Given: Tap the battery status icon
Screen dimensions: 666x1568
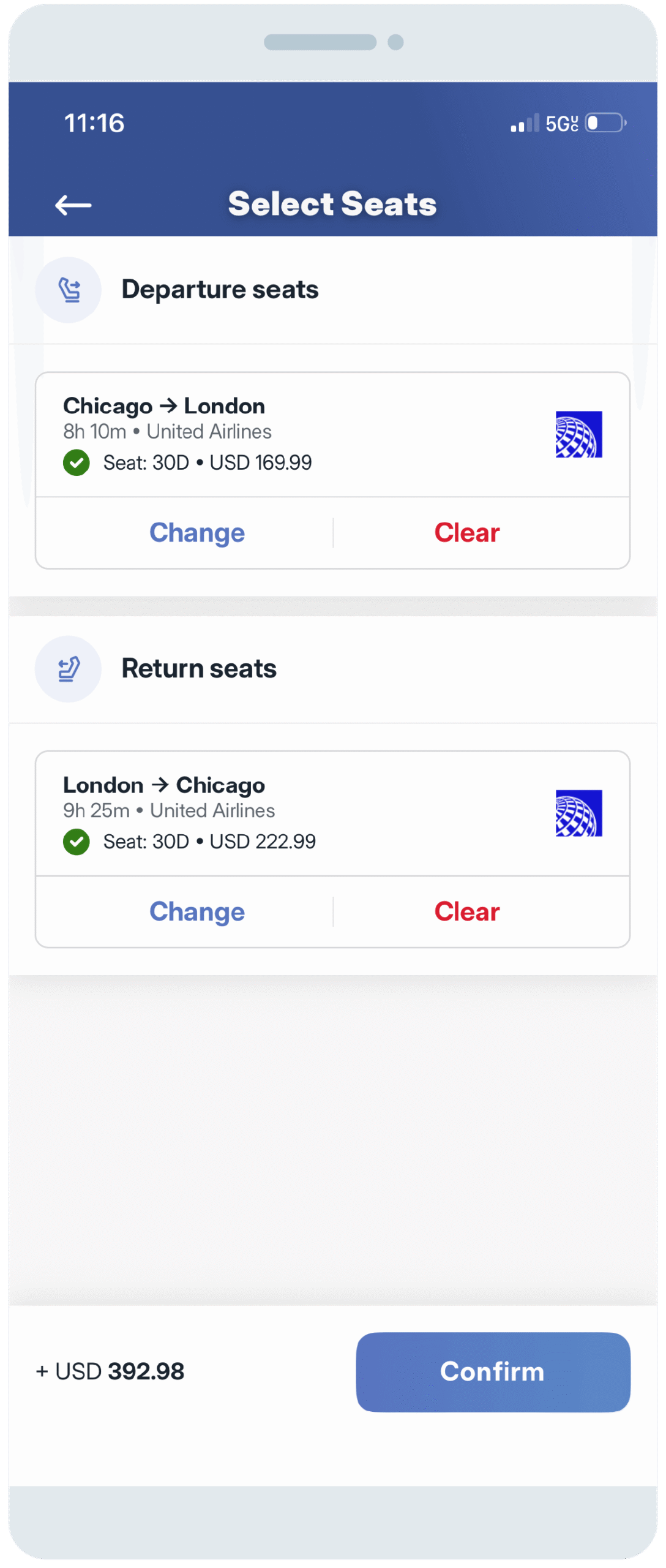Looking at the screenshot, I should (x=605, y=123).
